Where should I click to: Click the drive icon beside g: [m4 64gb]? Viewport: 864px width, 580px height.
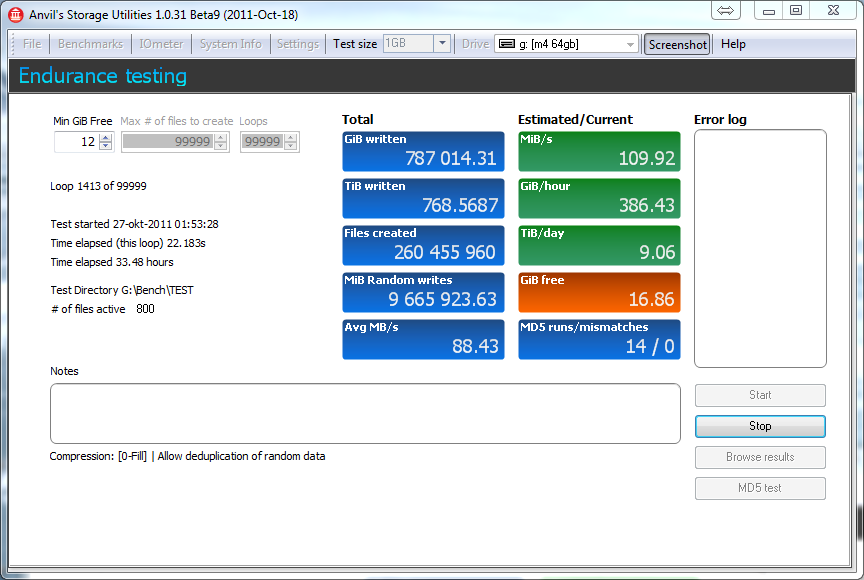506,44
